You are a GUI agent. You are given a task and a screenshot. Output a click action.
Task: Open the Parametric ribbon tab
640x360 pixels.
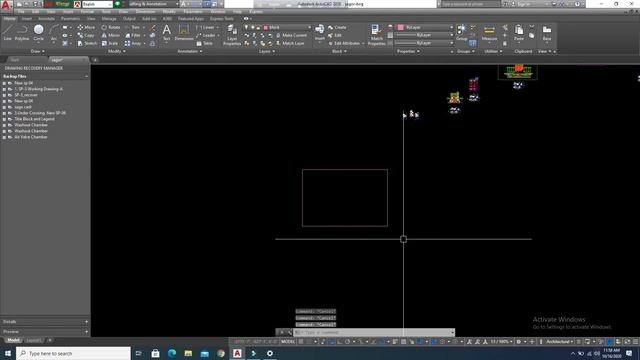(71, 18)
